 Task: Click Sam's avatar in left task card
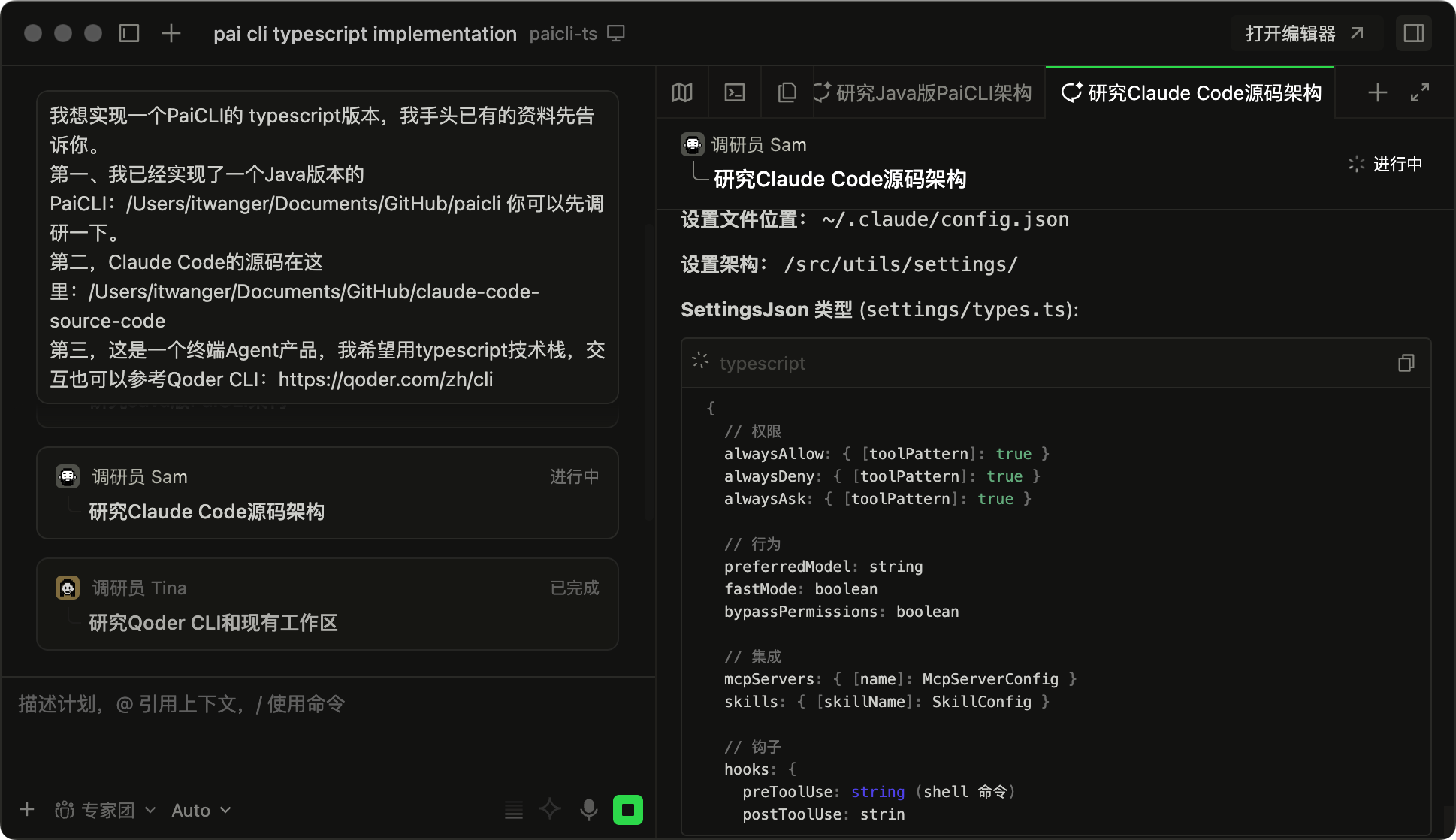click(68, 476)
